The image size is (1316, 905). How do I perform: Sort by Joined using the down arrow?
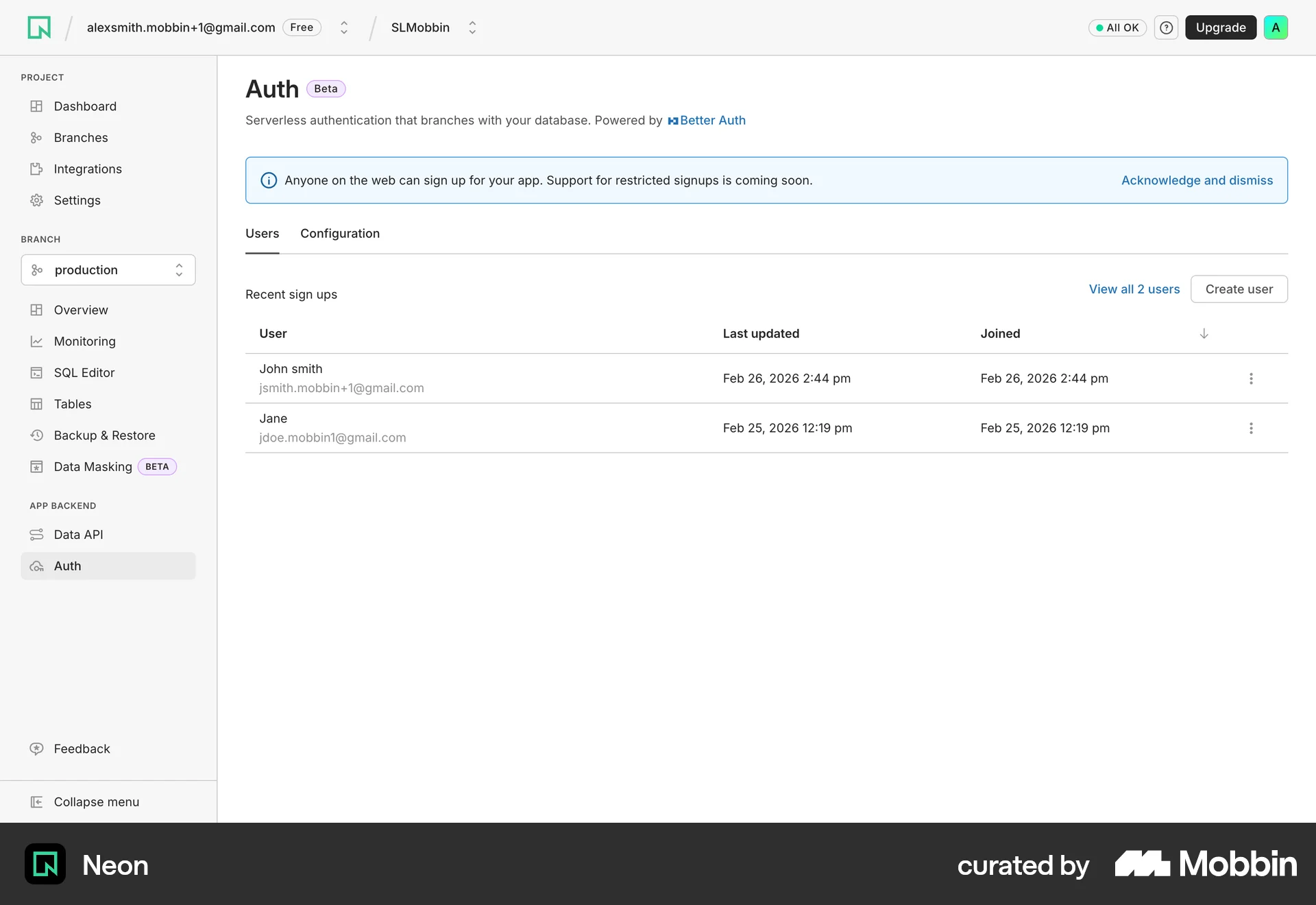tap(1204, 334)
